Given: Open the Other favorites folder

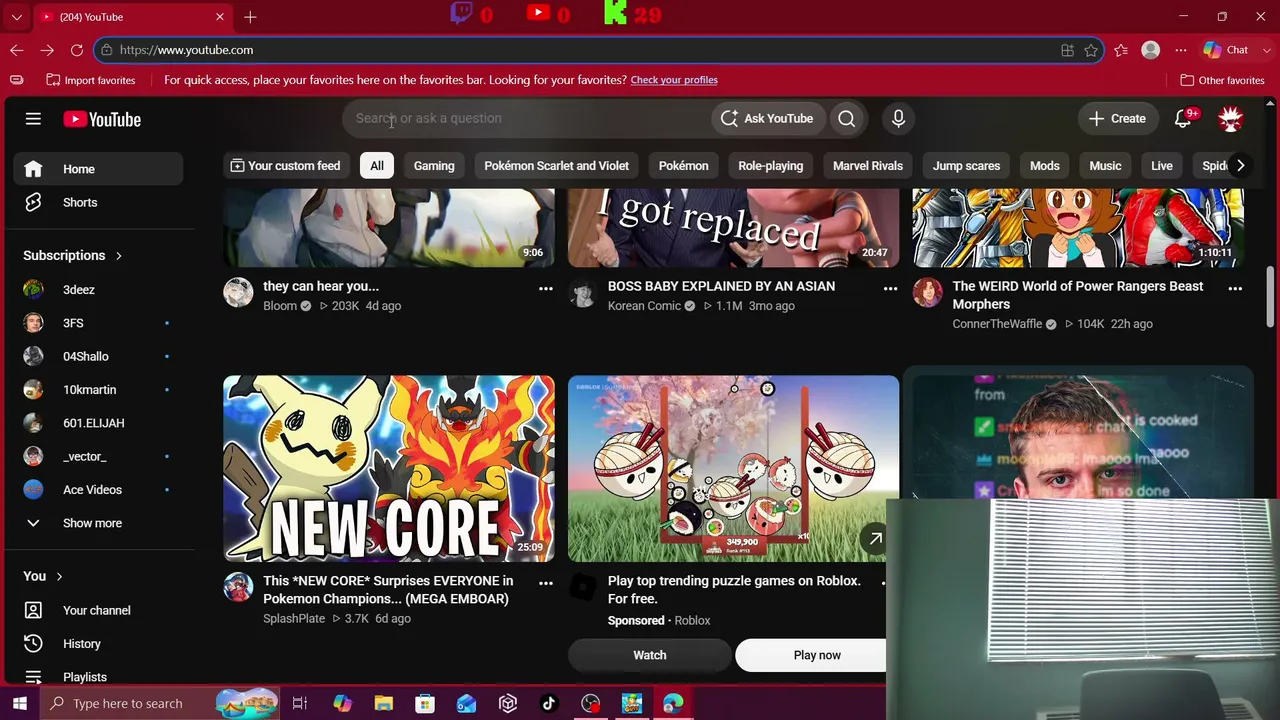Looking at the screenshot, I should (x=1222, y=80).
